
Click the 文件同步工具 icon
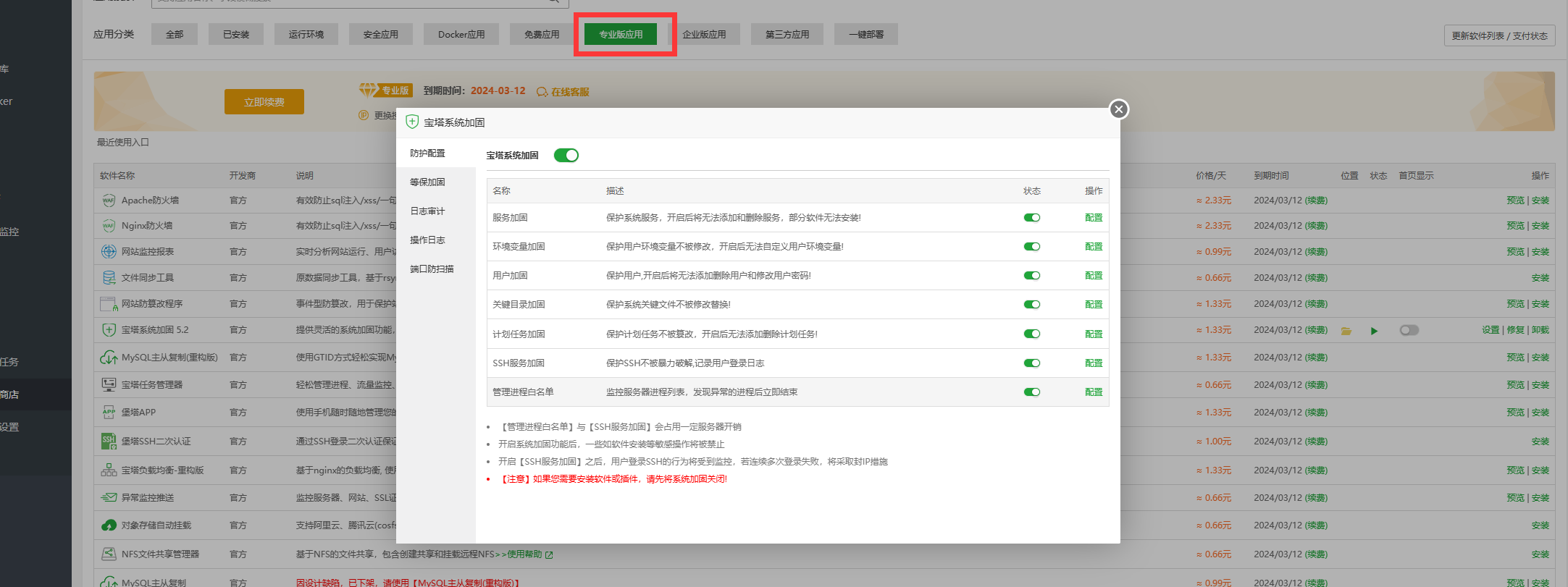click(109, 278)
